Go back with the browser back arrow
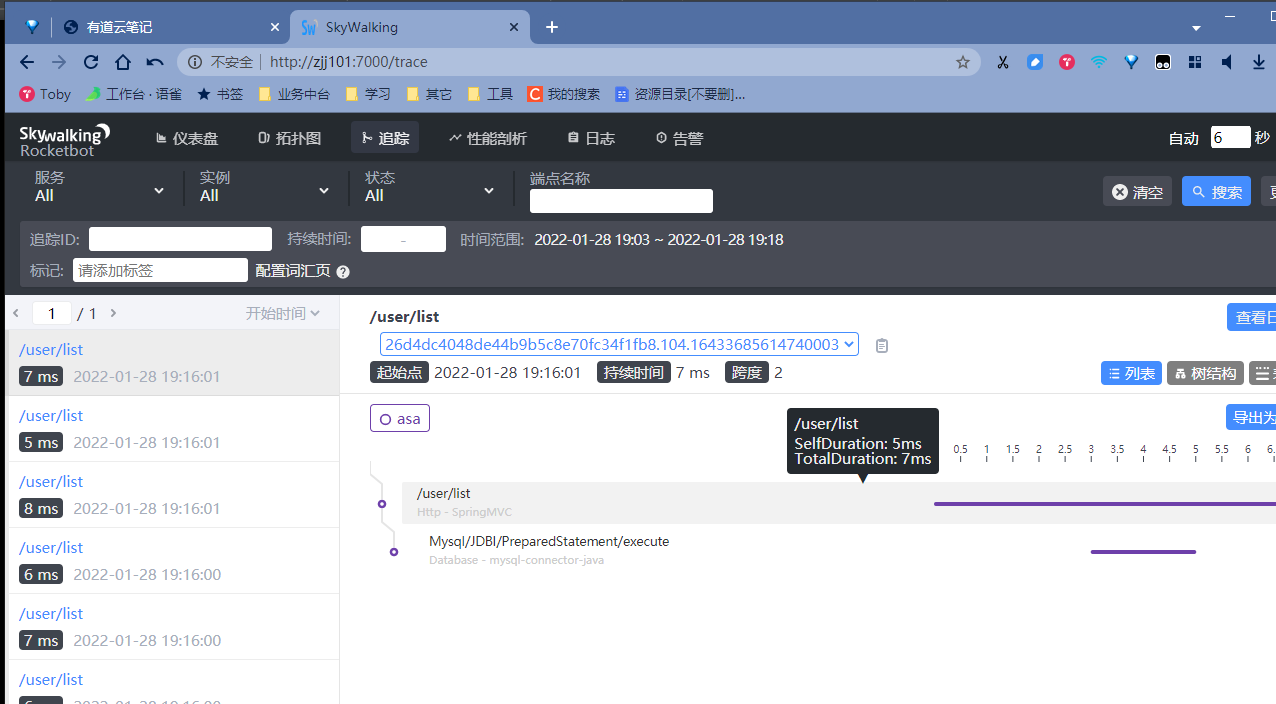This screenshot has height=704, width=1276. 27,62
